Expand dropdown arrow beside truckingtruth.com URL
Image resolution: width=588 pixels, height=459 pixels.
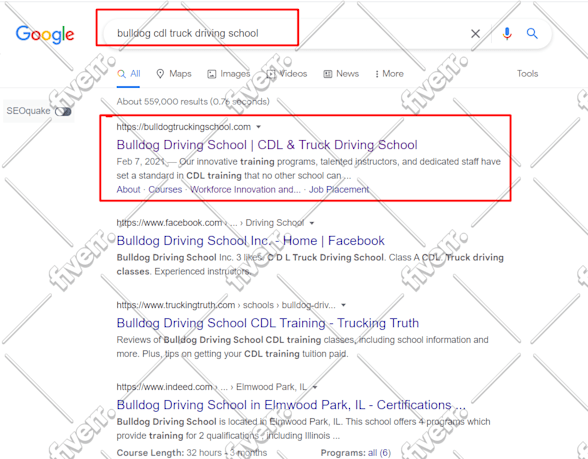[343, 305]
